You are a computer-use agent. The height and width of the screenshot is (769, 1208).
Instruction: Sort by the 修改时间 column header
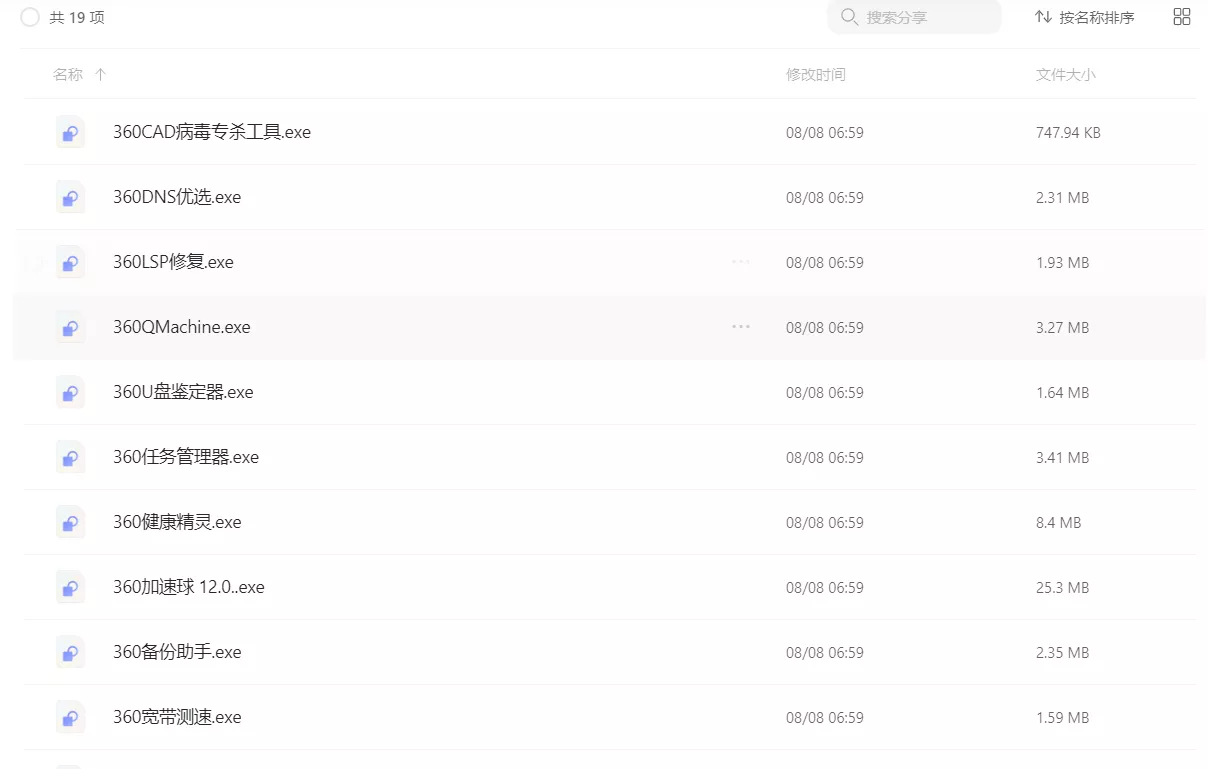(x=816, y=75)
